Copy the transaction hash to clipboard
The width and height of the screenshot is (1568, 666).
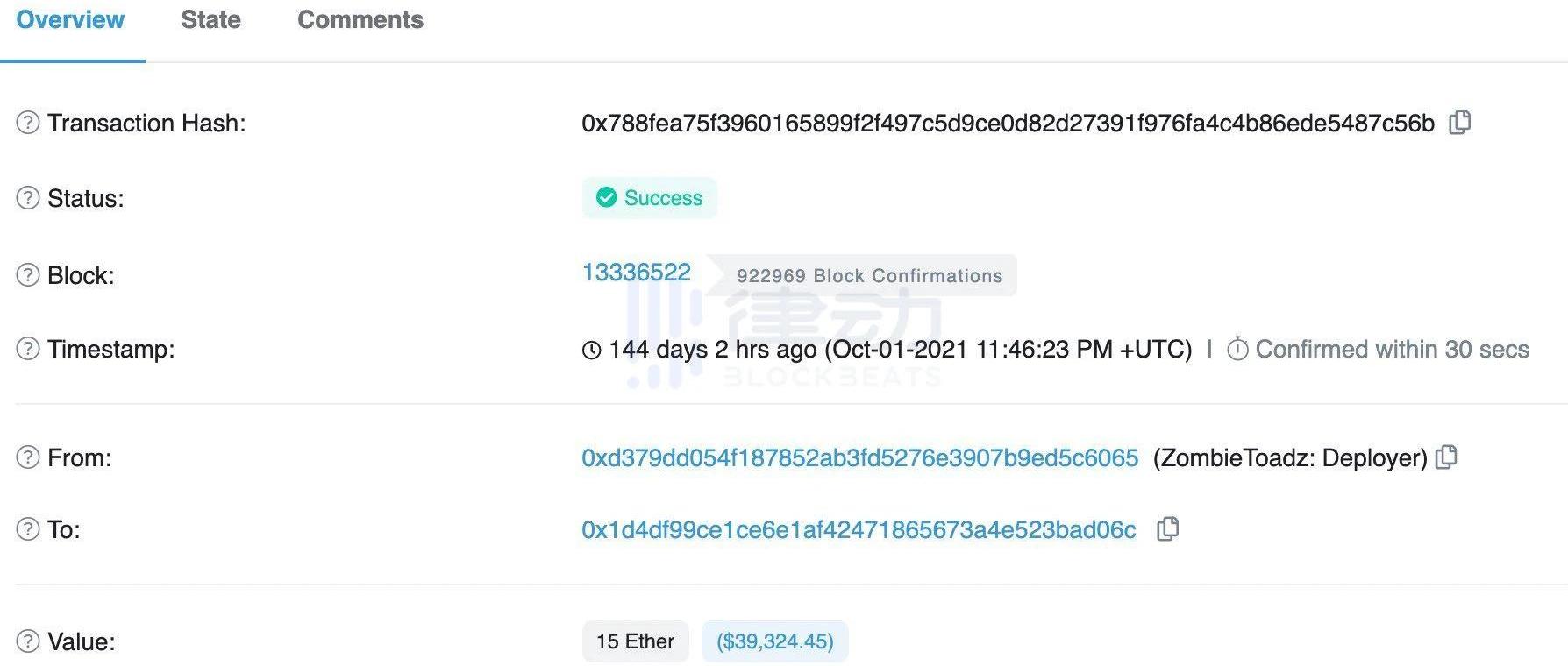(1460, 123)
